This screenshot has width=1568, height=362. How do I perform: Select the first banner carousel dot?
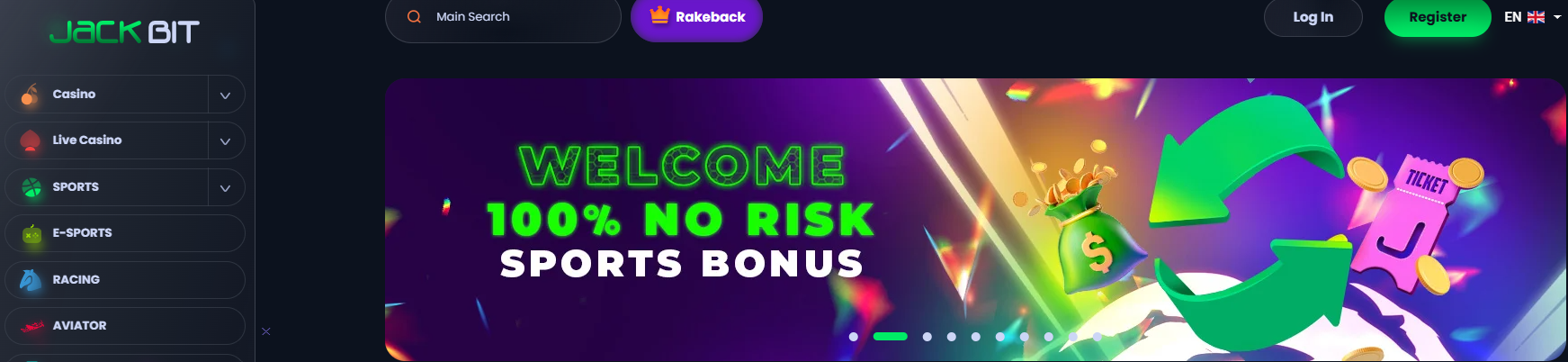[853, 337]
